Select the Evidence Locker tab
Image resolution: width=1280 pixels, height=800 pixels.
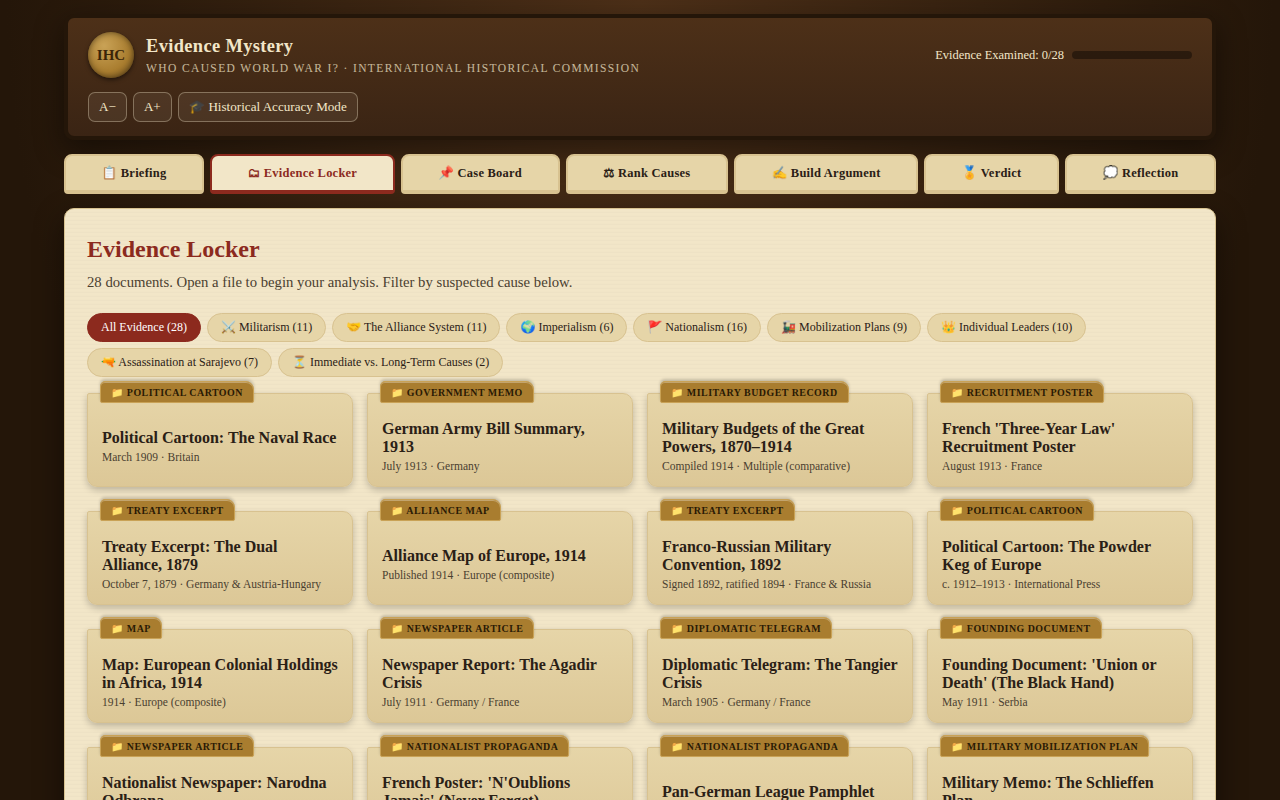coord(302,173)
